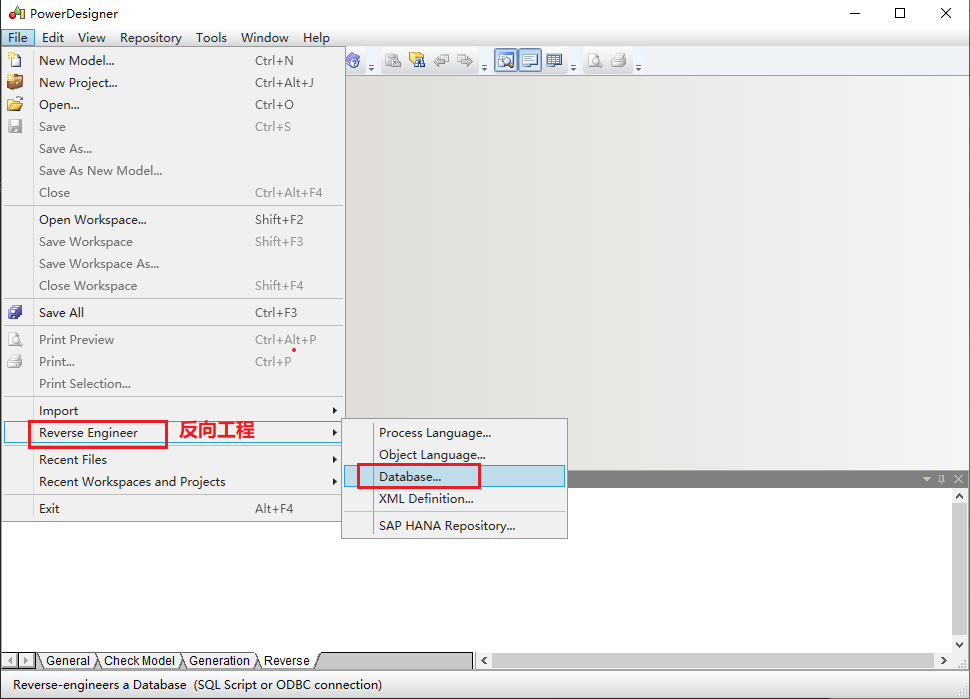Click the Save All icon in File menu

coord(14,312)
